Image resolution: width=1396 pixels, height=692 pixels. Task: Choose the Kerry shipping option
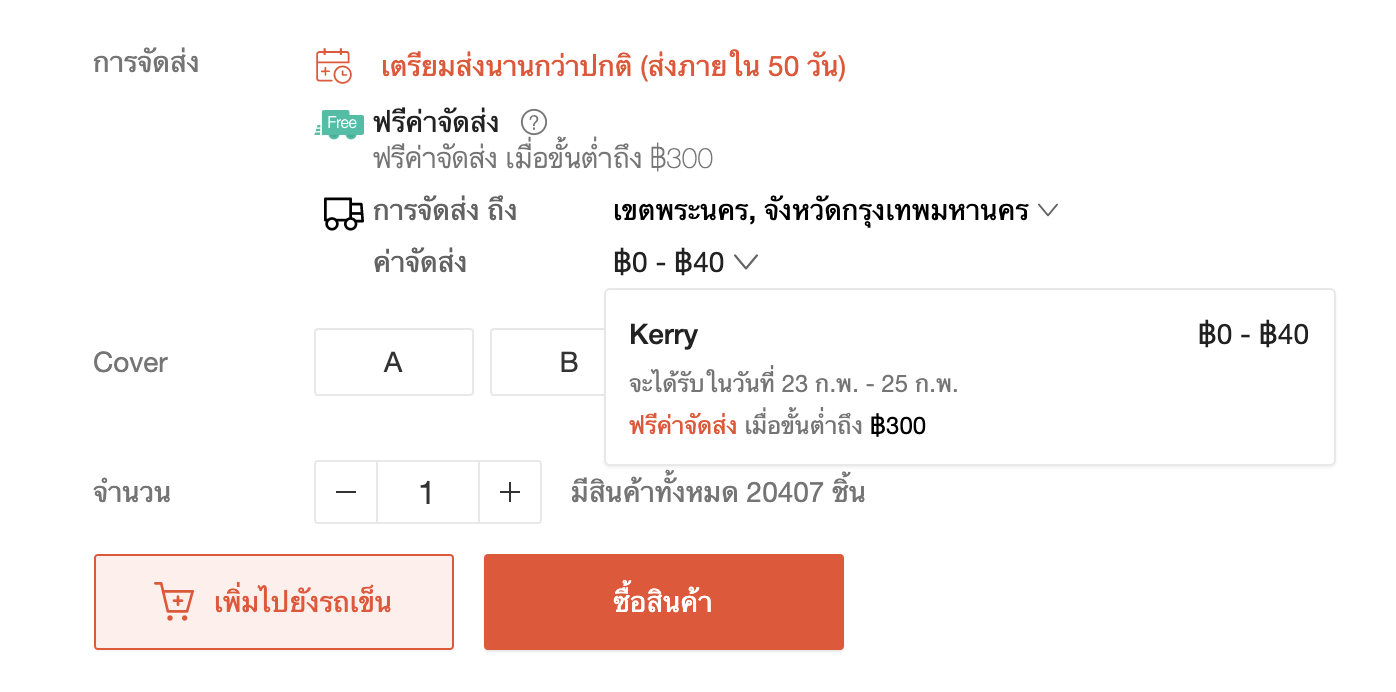pos(970,335)
